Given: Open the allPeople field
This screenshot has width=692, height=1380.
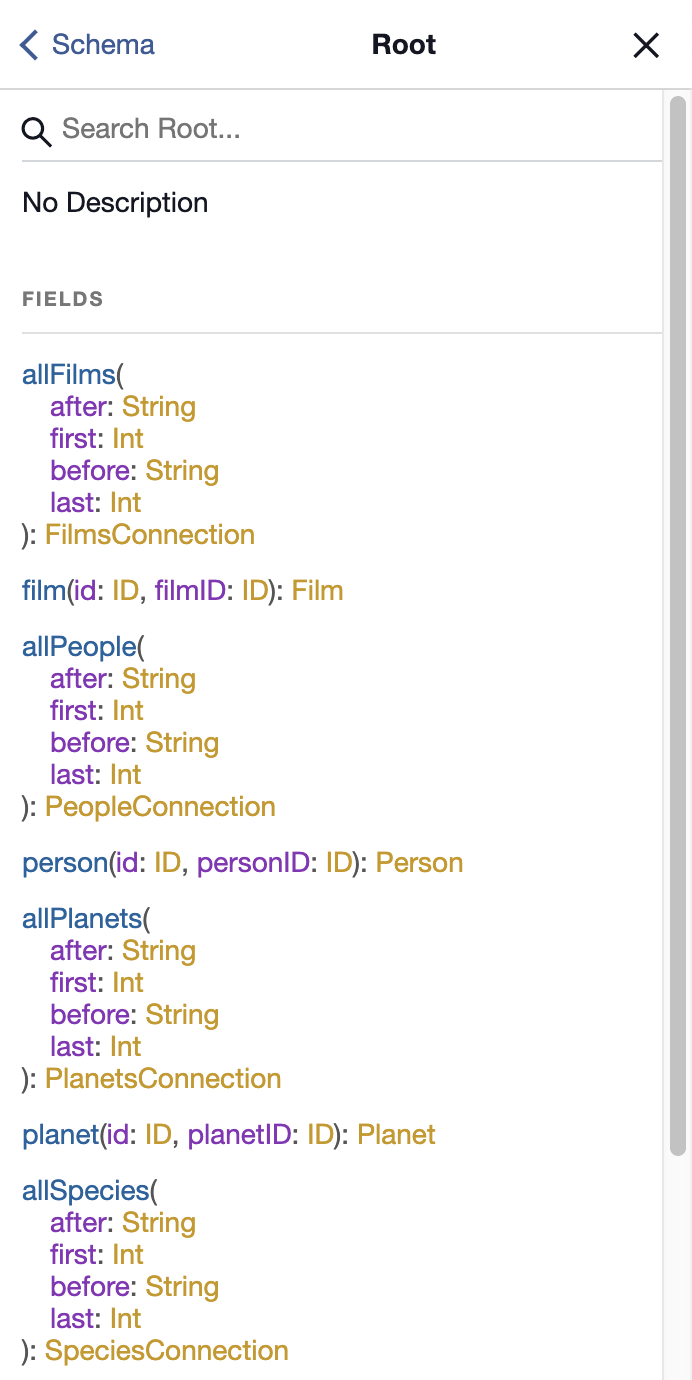Looking at the screenshot, I should pos(79,647).
